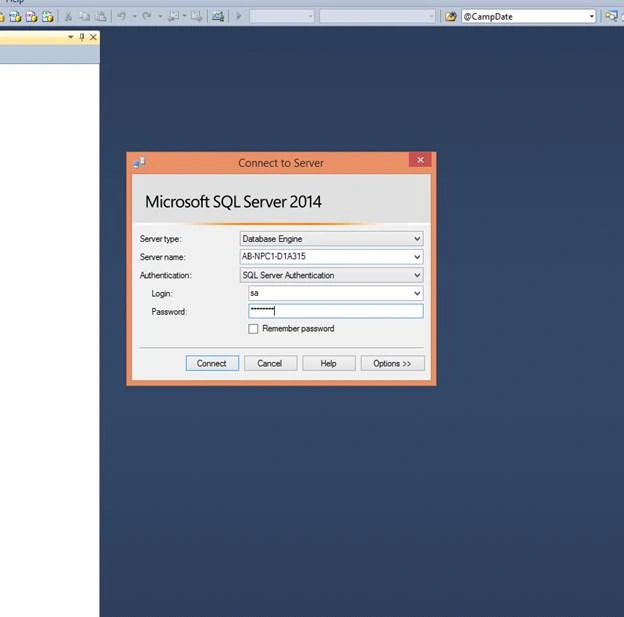Click the Cancel button
This screenshot has height=617, width=624.
point(270,363)
